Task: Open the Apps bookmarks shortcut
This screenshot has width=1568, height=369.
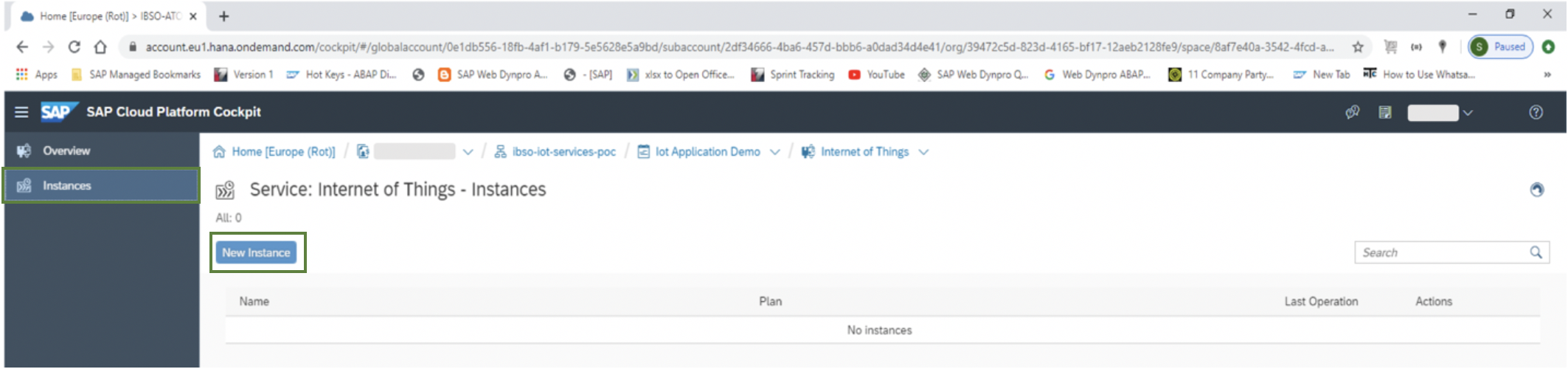Action: click(37, 75)
